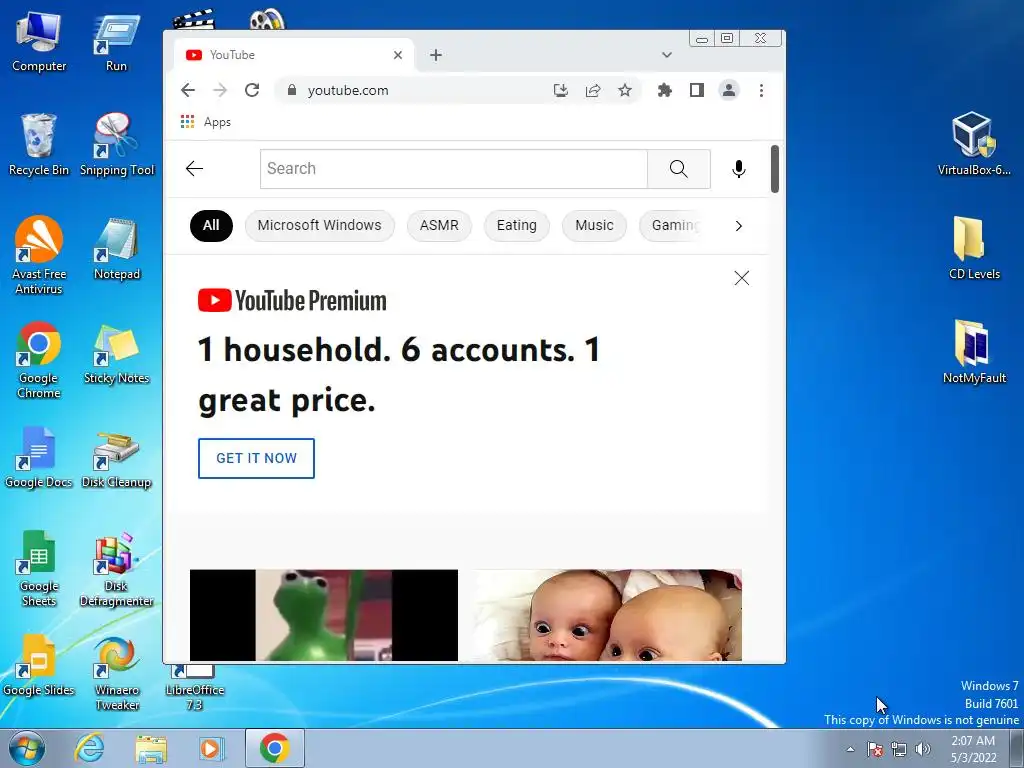Share this page using the share icon

tap(593, 90)
